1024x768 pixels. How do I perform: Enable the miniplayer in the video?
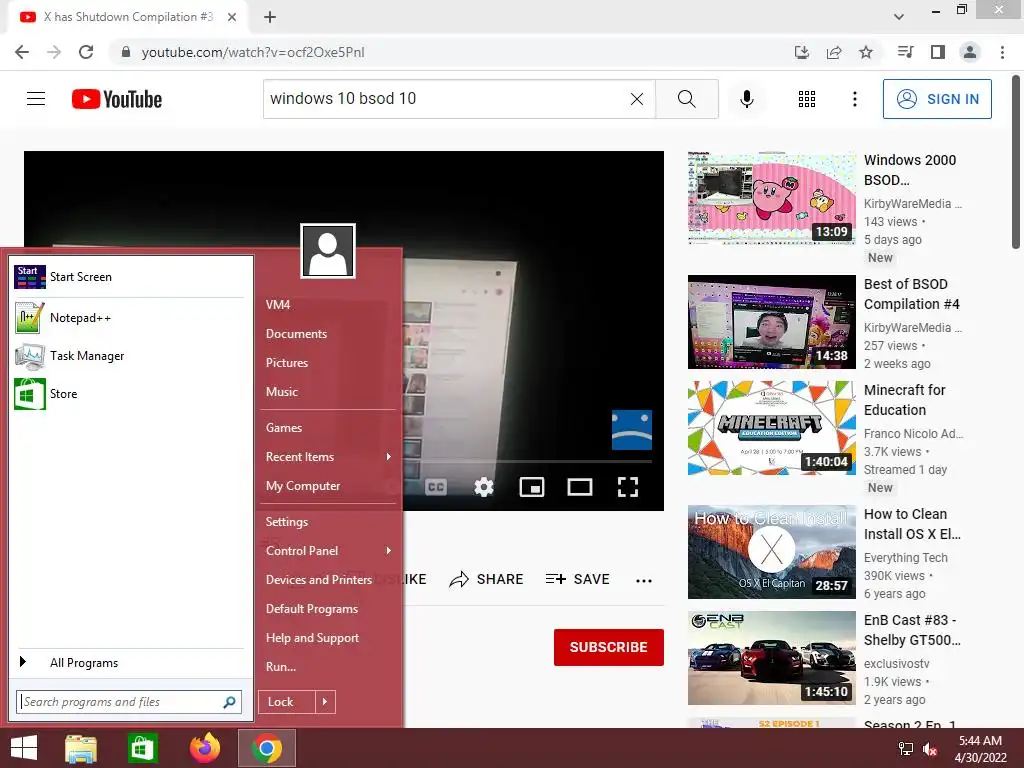click(x=532, y=487)
